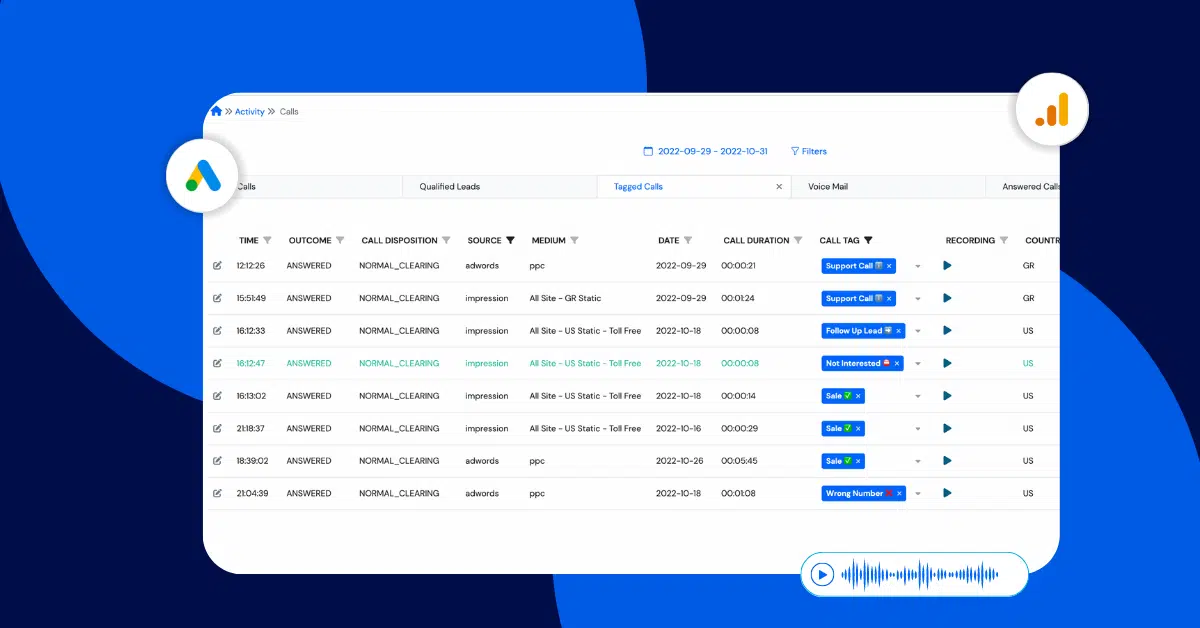Image resolution: width=1200 pixels, height=628 pixels.
Task: Select the 00:05:45 call duration cell
Action: tap(741, 461)
